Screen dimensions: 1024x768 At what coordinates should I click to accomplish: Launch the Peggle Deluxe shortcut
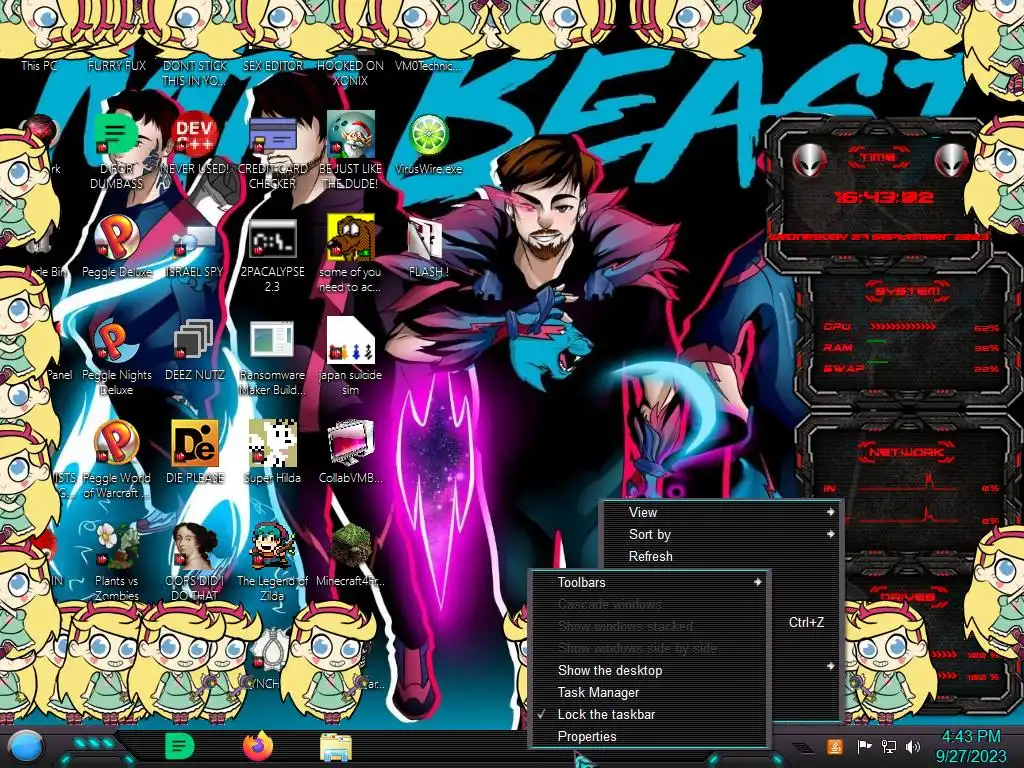(116, 238)
